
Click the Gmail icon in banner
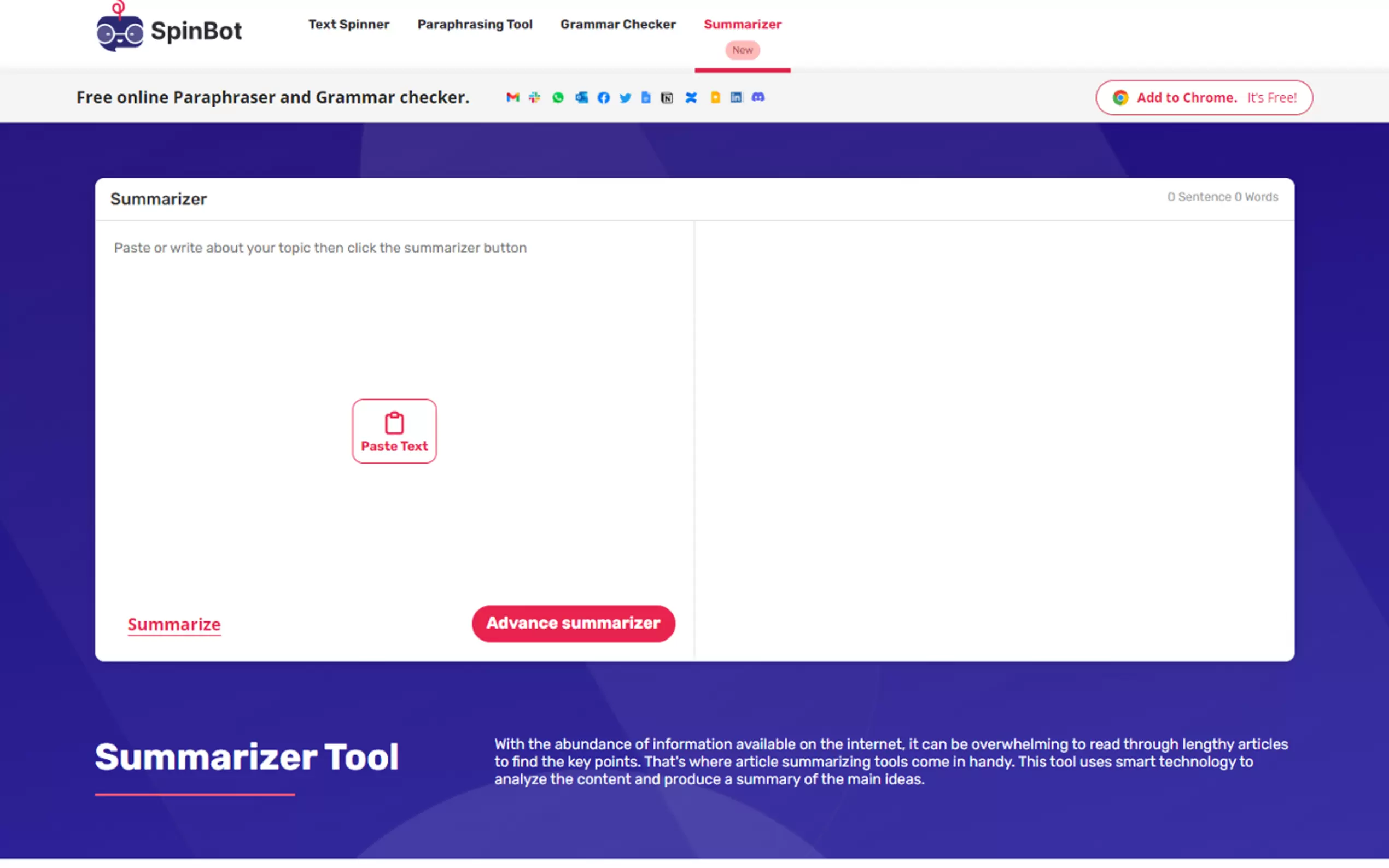coord(512,98)
